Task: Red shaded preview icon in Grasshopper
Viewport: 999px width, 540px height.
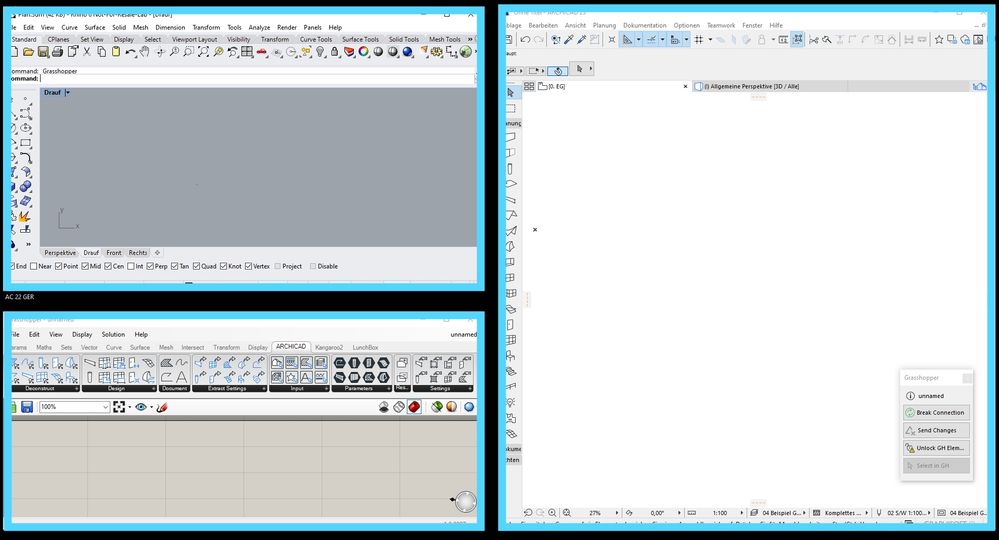Action: tap(414, 407)
